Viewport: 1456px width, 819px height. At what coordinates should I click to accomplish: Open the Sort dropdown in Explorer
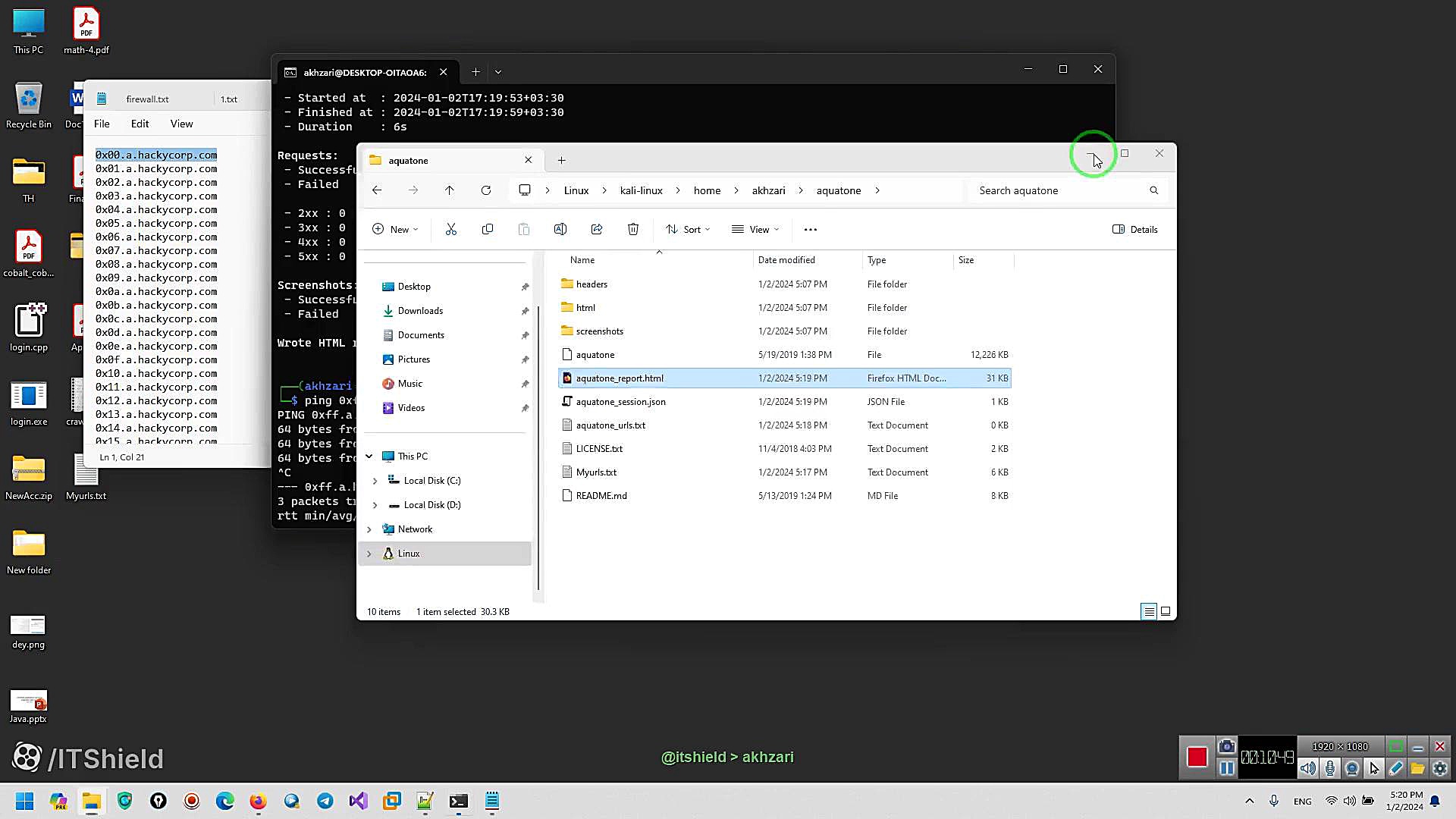pos(688,229)
